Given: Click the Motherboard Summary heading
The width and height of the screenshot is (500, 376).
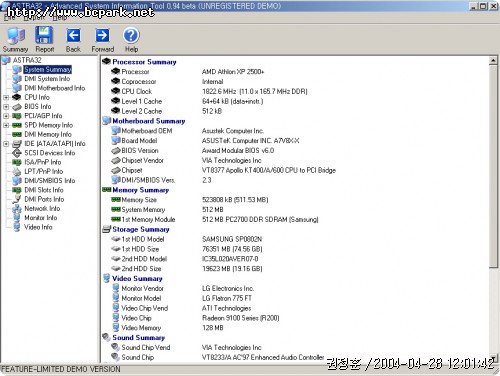Looking at the screenshot, I should 149,121.
